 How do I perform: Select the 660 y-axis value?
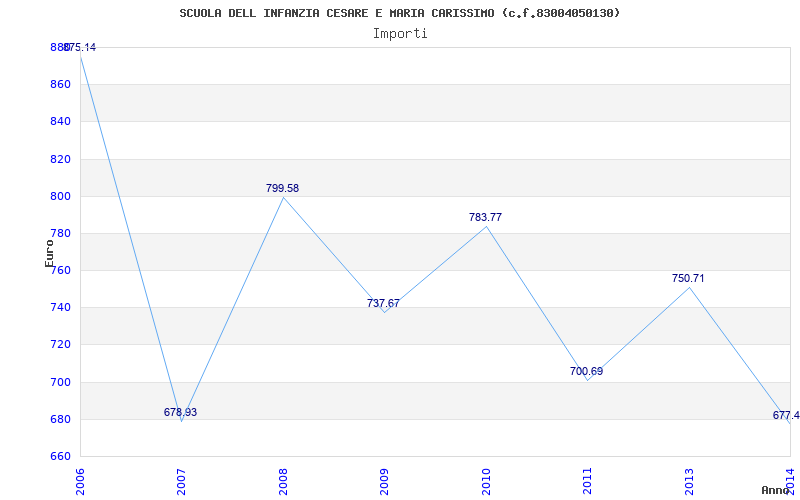point(60,457)
